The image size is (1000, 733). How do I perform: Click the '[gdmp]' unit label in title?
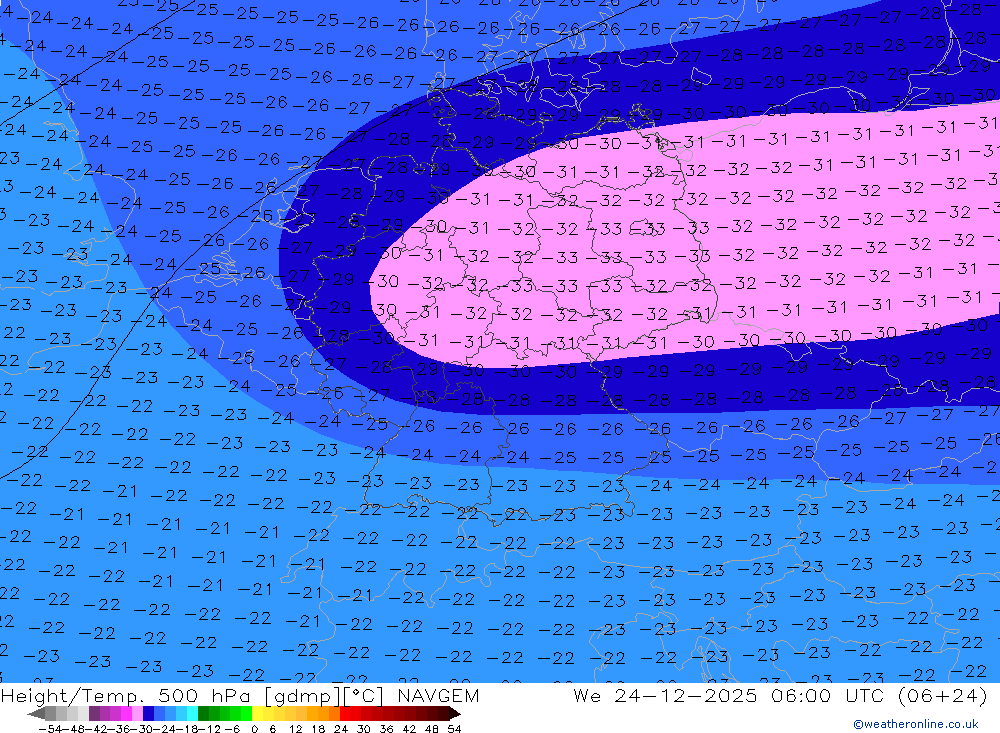(303, 696)
